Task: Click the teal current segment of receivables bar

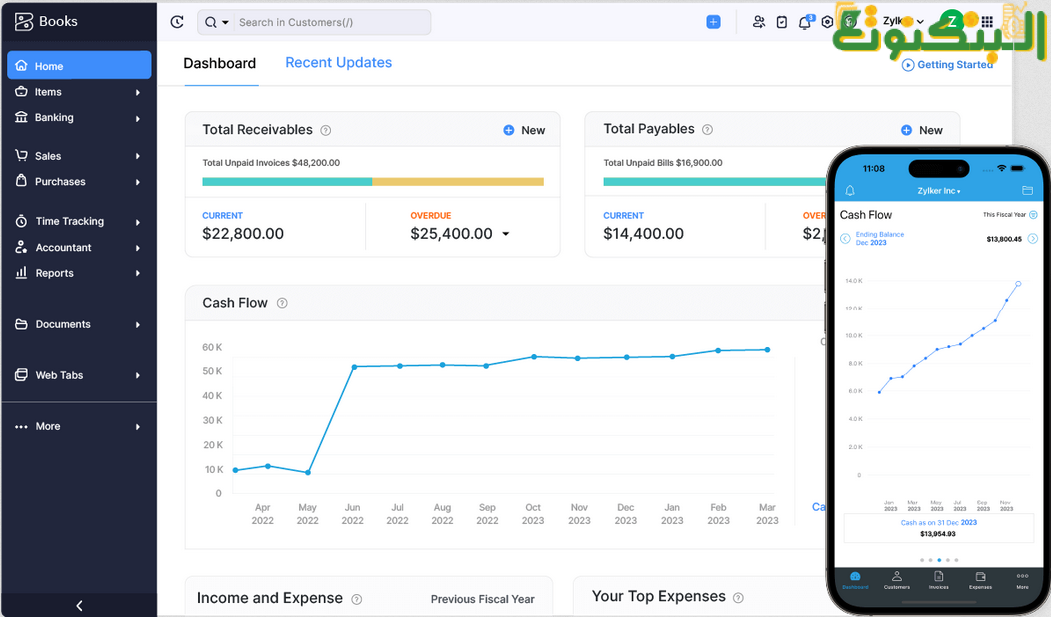Action: [x=287, y=182]
